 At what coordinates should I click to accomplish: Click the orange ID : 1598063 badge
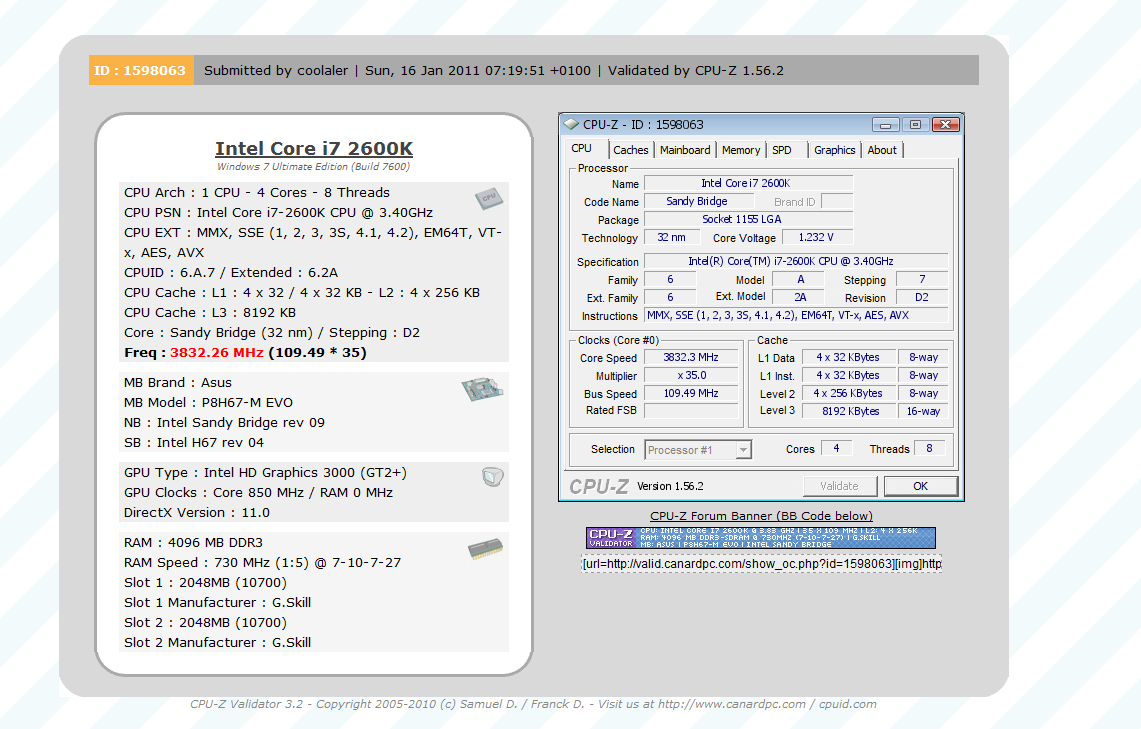141,71
